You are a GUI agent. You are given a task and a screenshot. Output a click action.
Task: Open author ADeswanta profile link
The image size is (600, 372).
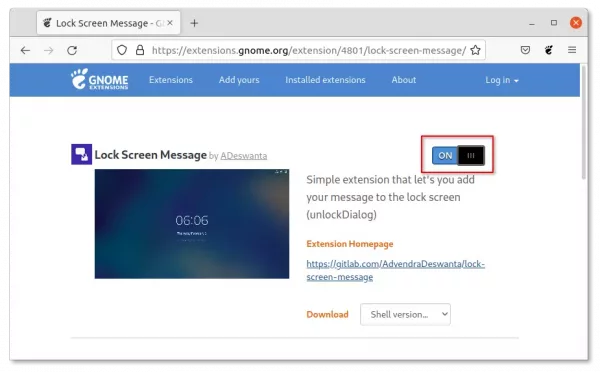(244, 156)
